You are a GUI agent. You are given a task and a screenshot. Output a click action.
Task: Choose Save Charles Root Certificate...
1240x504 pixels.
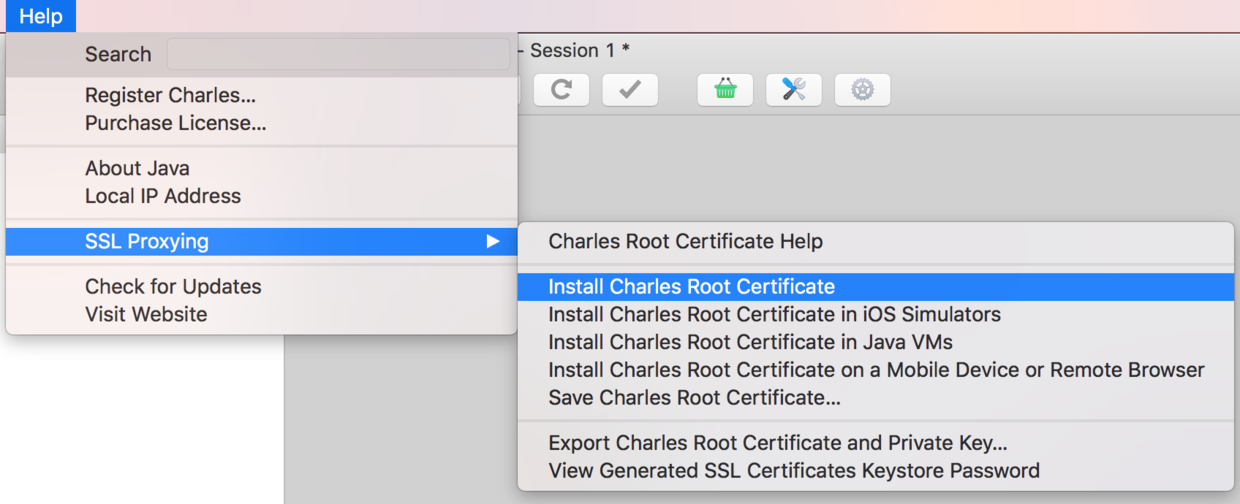point(876,398)
